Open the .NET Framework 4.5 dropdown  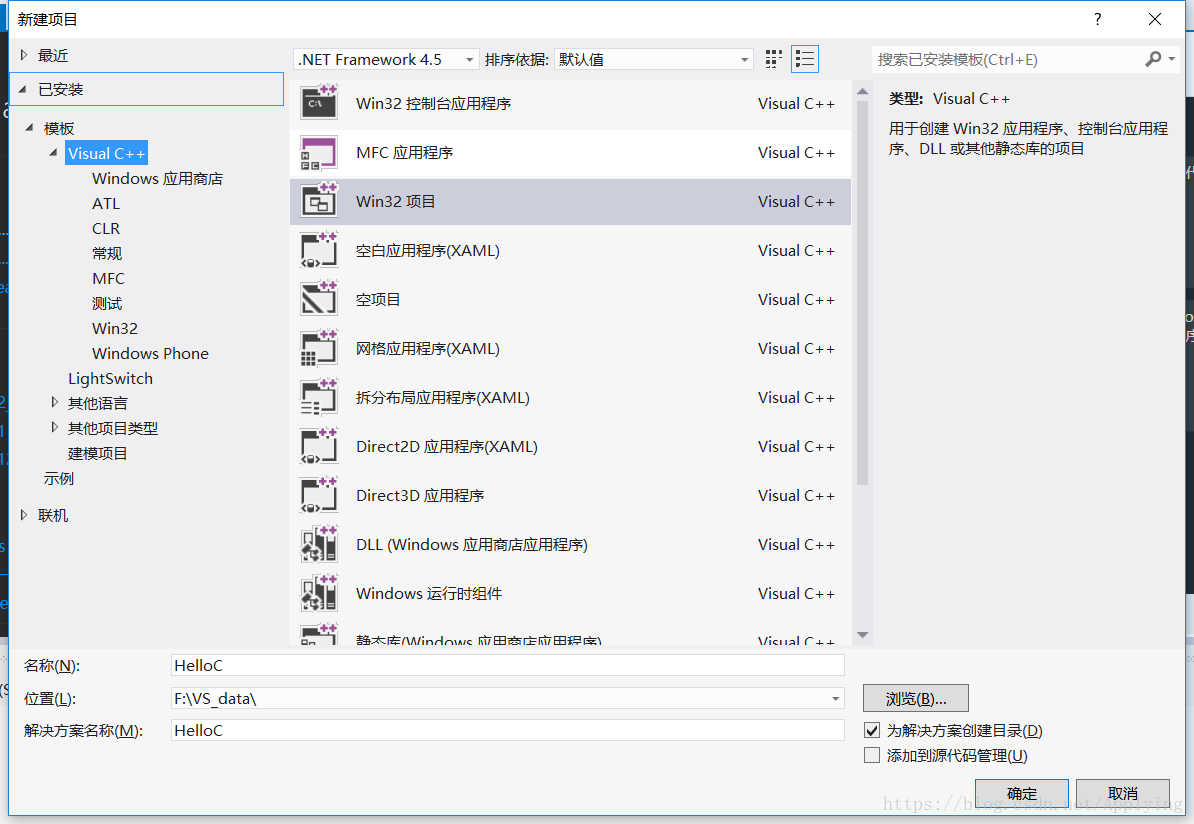click(385, 59)
